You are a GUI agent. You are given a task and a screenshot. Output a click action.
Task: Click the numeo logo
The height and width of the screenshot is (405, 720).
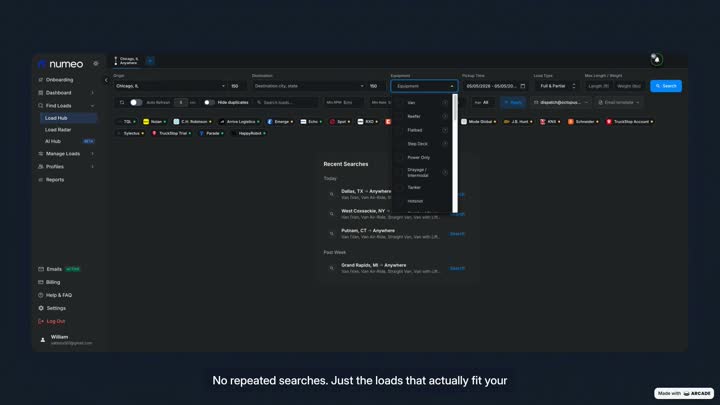pos(61,64)
